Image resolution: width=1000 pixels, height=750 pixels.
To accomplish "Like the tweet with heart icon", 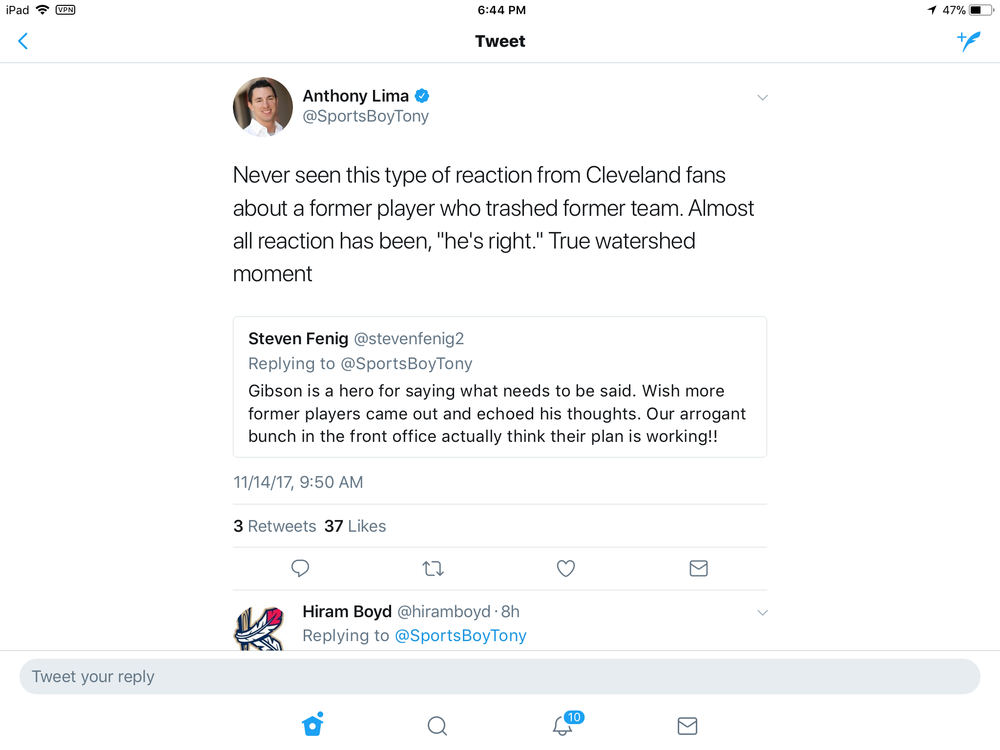I will tap(566, 568).
